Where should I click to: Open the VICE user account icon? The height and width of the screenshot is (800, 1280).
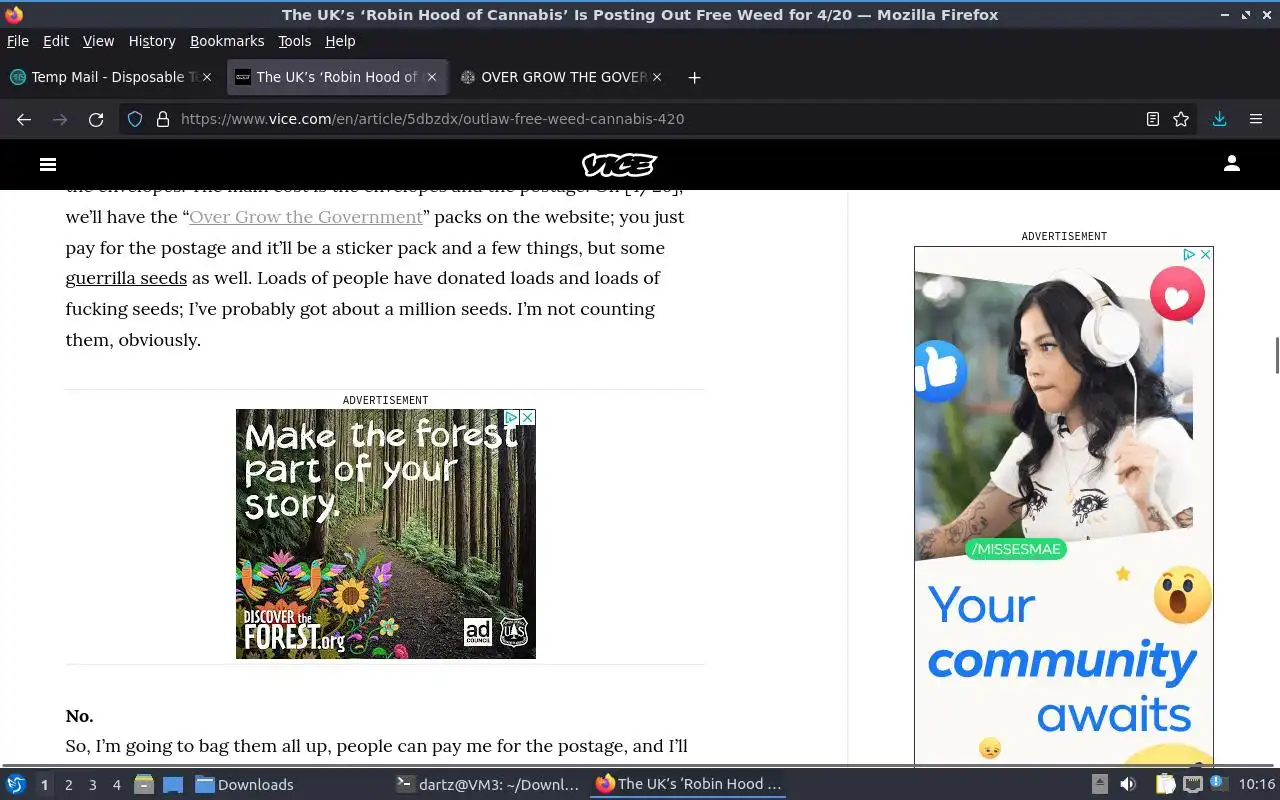click(1232, 164)
